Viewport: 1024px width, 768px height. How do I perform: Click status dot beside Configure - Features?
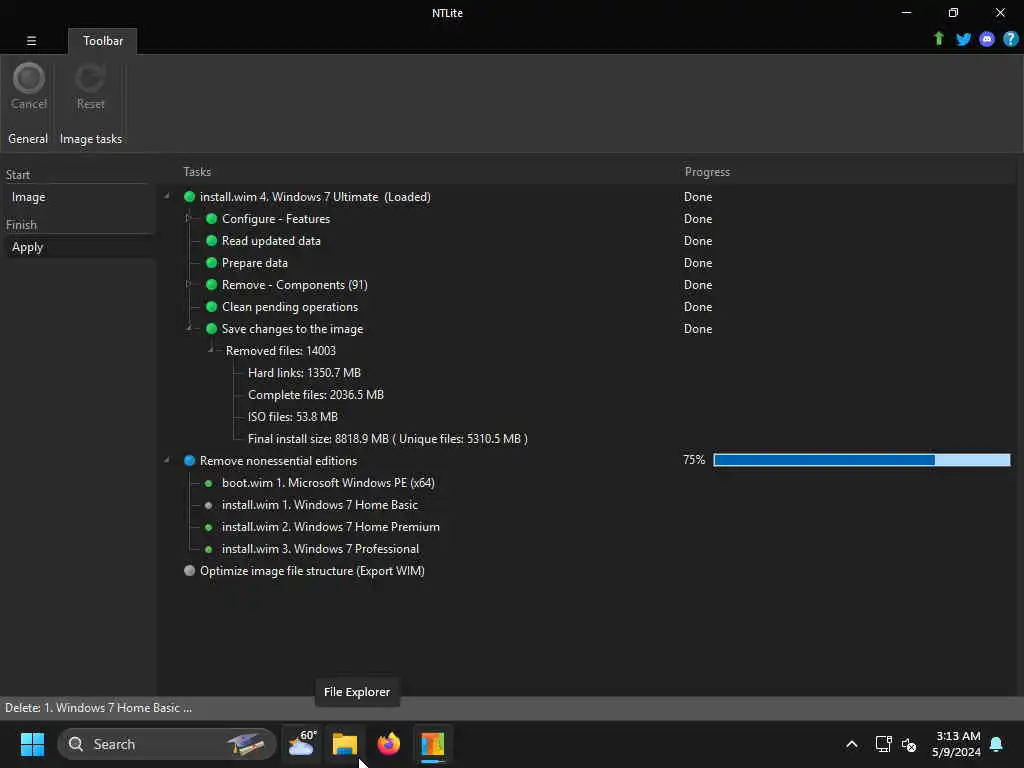point(211,219)
